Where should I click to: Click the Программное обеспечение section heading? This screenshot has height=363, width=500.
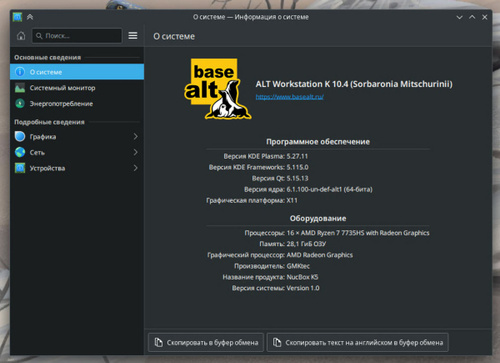[x=318, y=142]
